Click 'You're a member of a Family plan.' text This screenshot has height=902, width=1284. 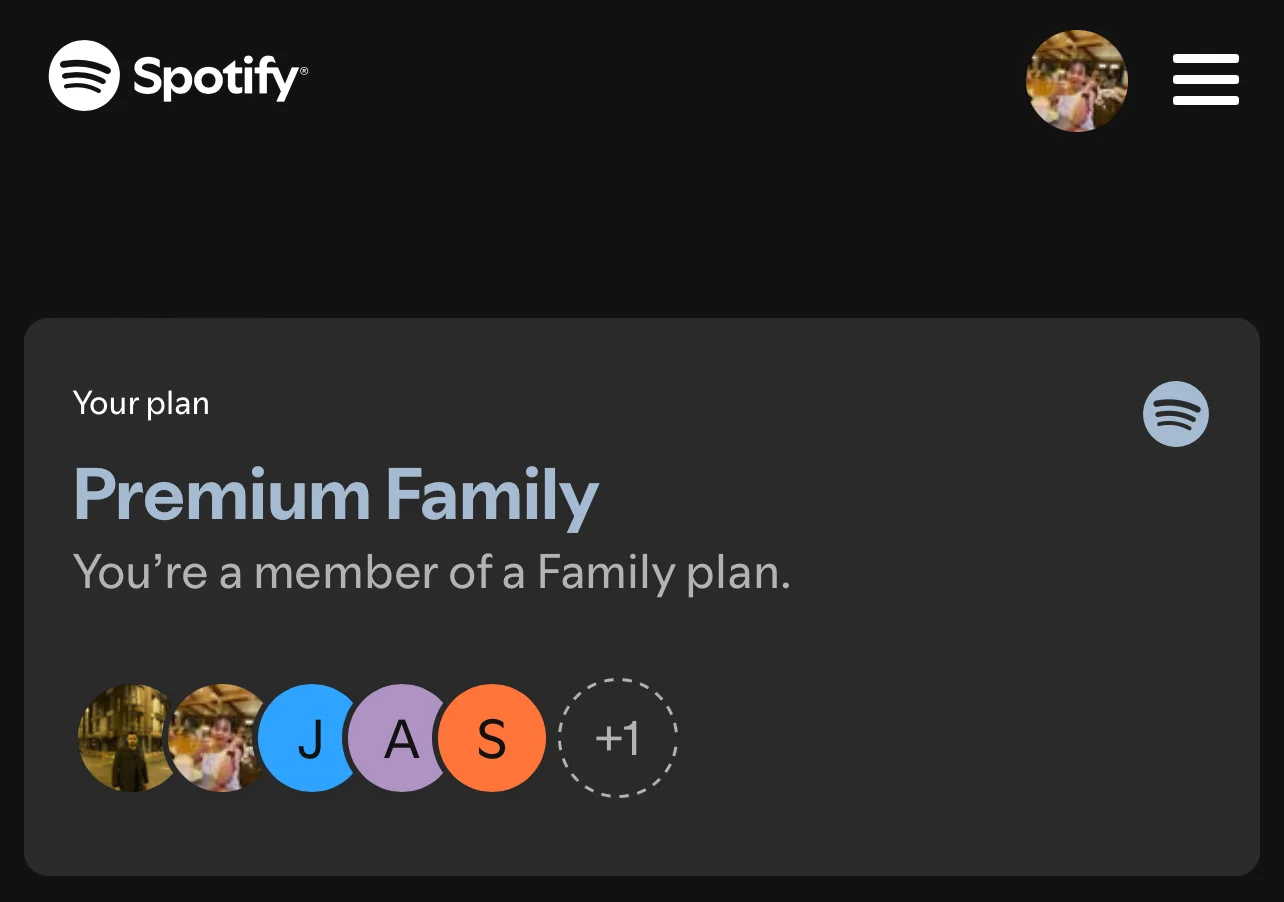tap(432, 574)
